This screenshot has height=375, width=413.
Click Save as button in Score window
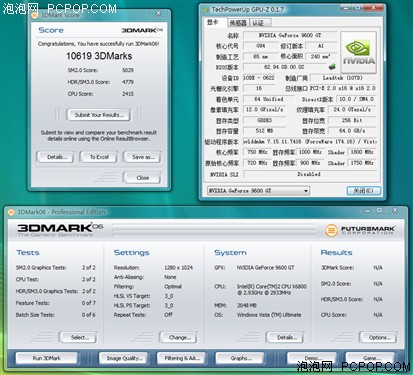[143, 157]
